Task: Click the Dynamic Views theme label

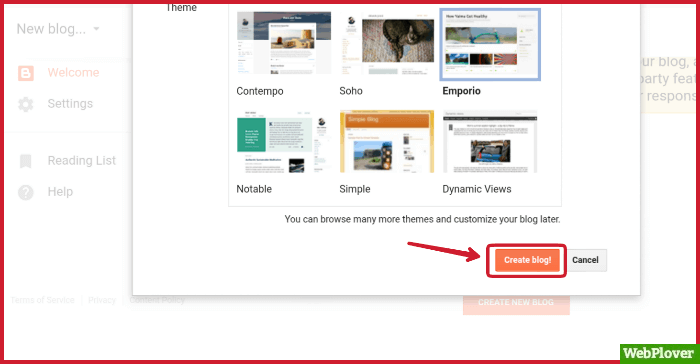Action: click(x=477, y=189)
